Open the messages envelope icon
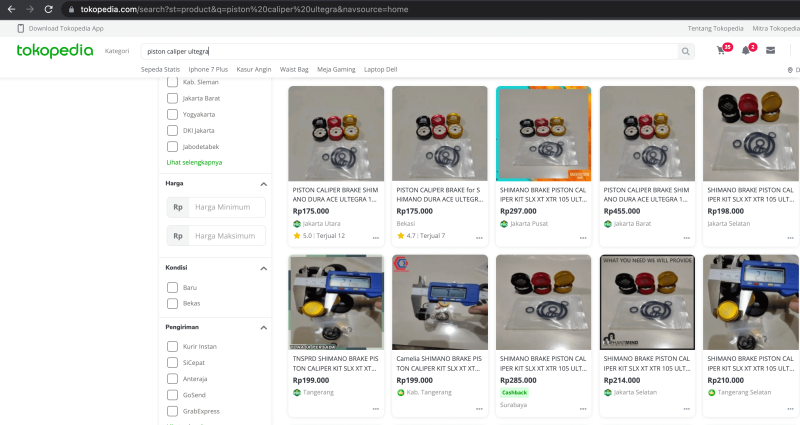Image resolution: width=800 pixels, height=425 pixels. [770, 50]
